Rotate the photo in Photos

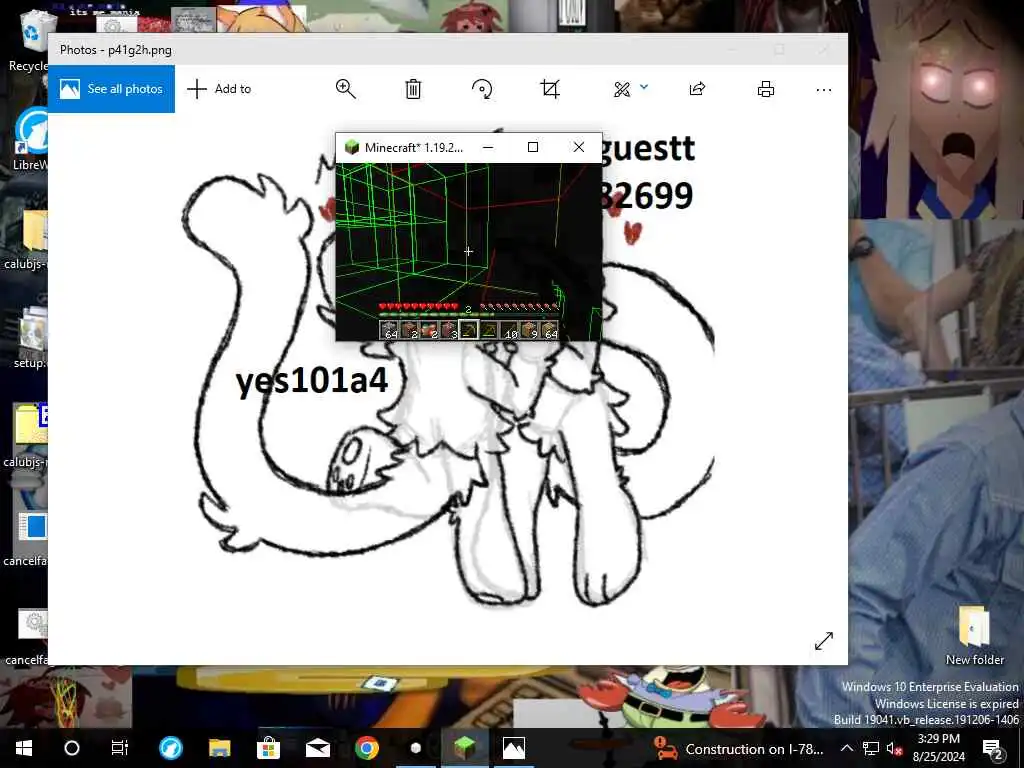(x=482, y=89)
